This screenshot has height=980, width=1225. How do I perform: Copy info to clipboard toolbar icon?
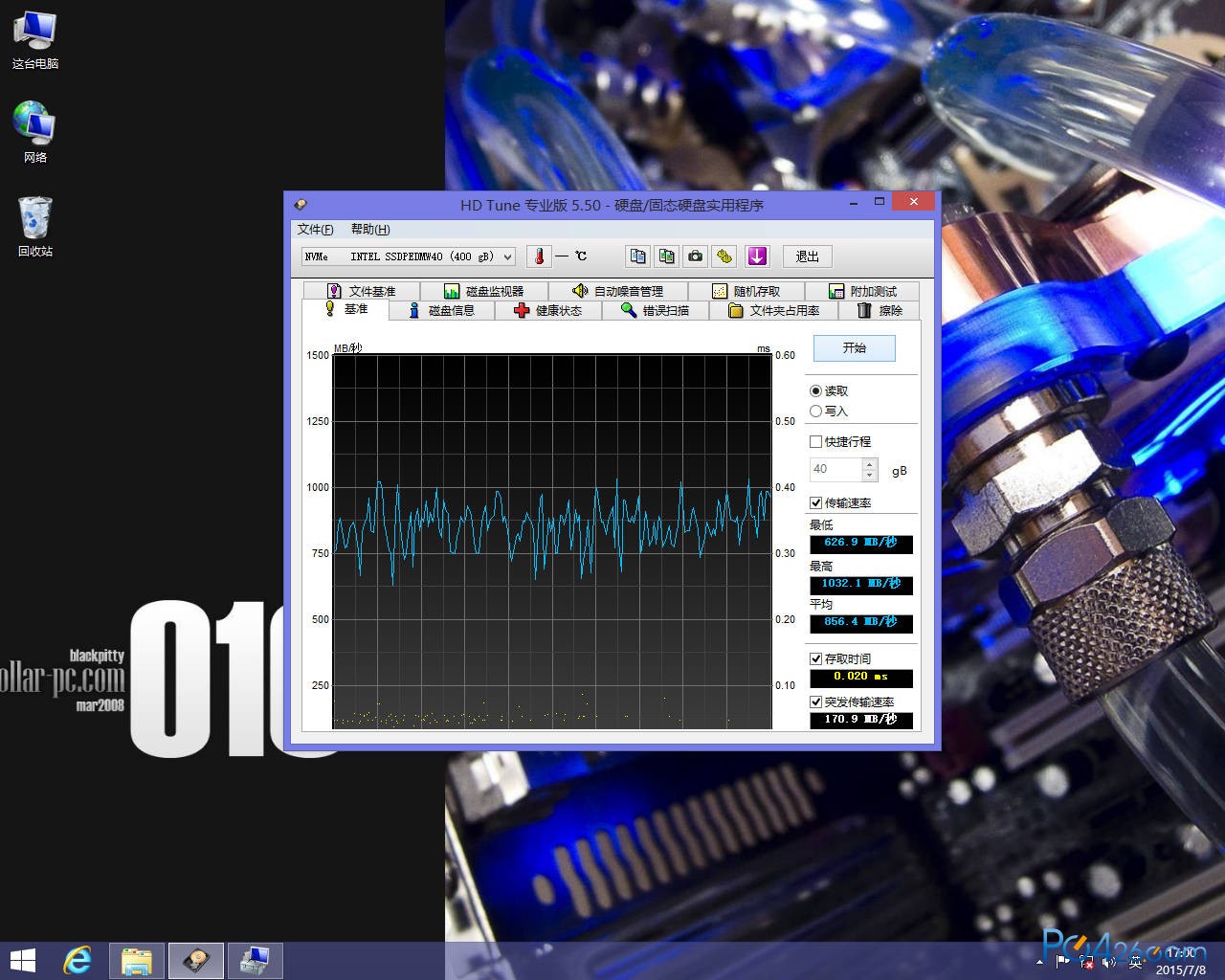pyautogui.click(x=638, y=256)
